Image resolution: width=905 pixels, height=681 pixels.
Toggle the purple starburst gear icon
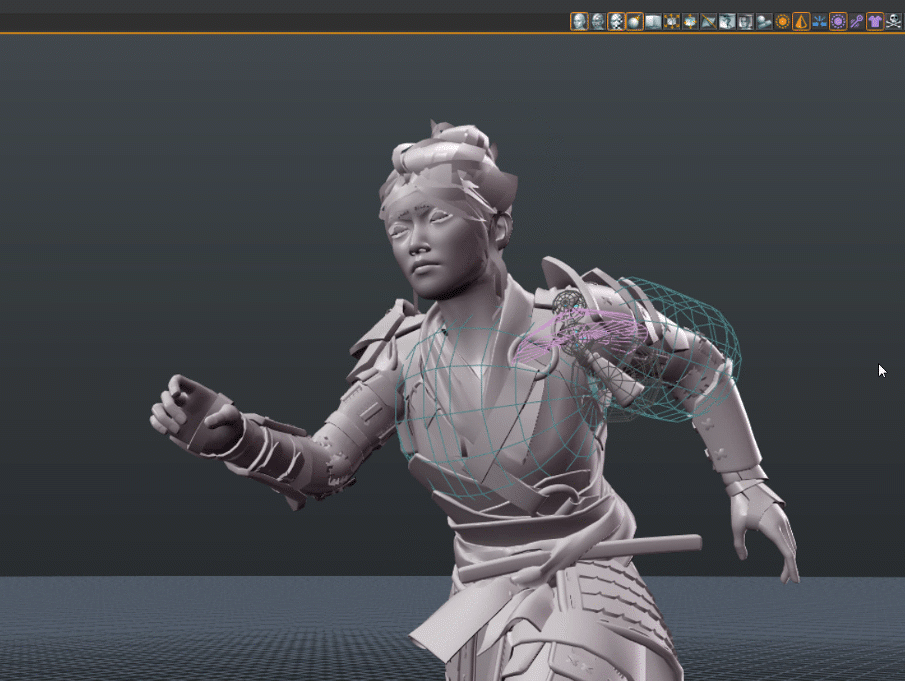(838, 20)
